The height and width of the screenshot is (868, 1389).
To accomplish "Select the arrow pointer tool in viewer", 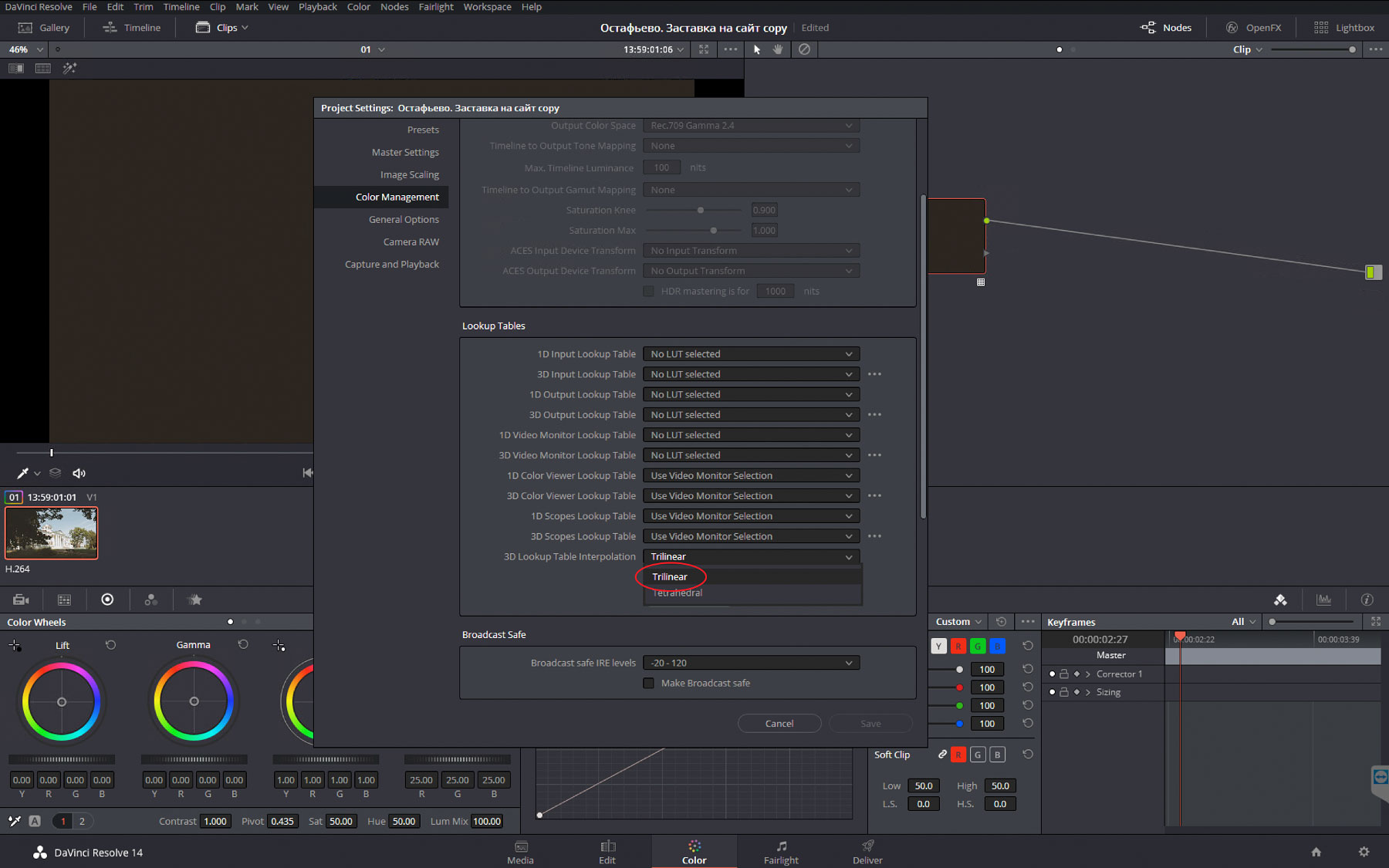I will point(756,49).
